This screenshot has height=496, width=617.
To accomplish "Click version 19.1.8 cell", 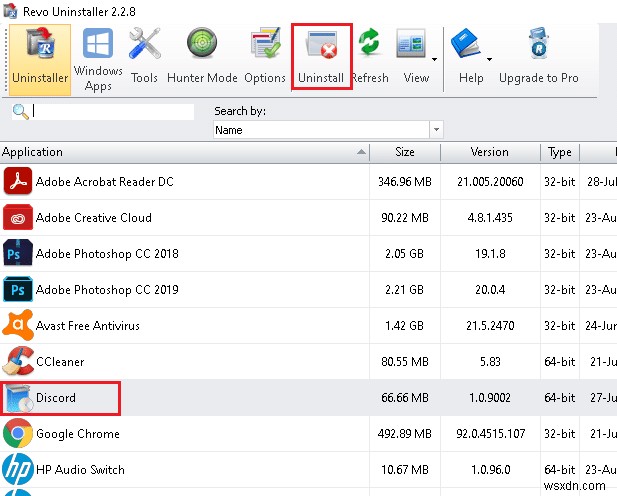I will 490,254.
